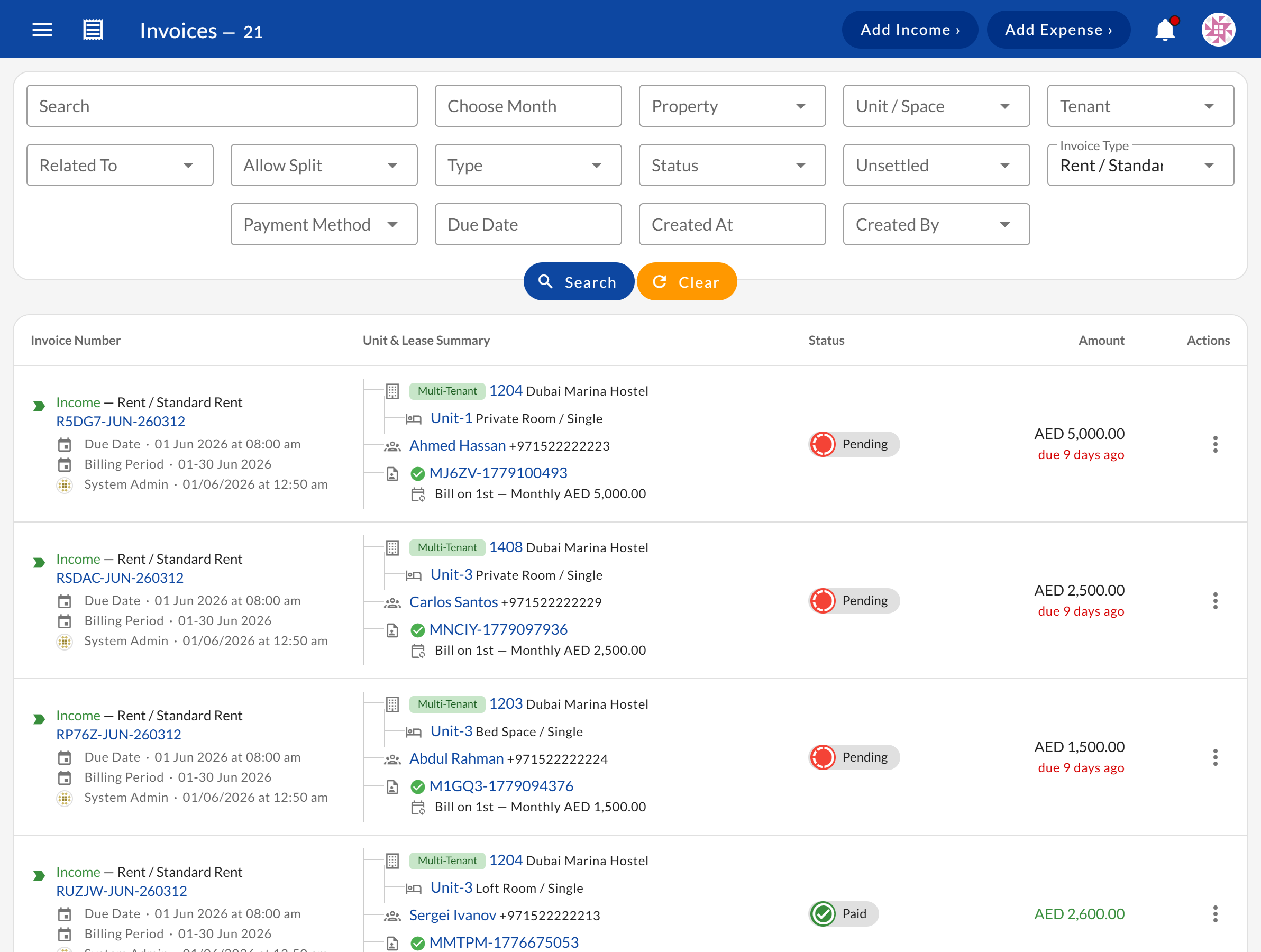Open lease M1GQ3-1779094376

[x=501, y=786]
